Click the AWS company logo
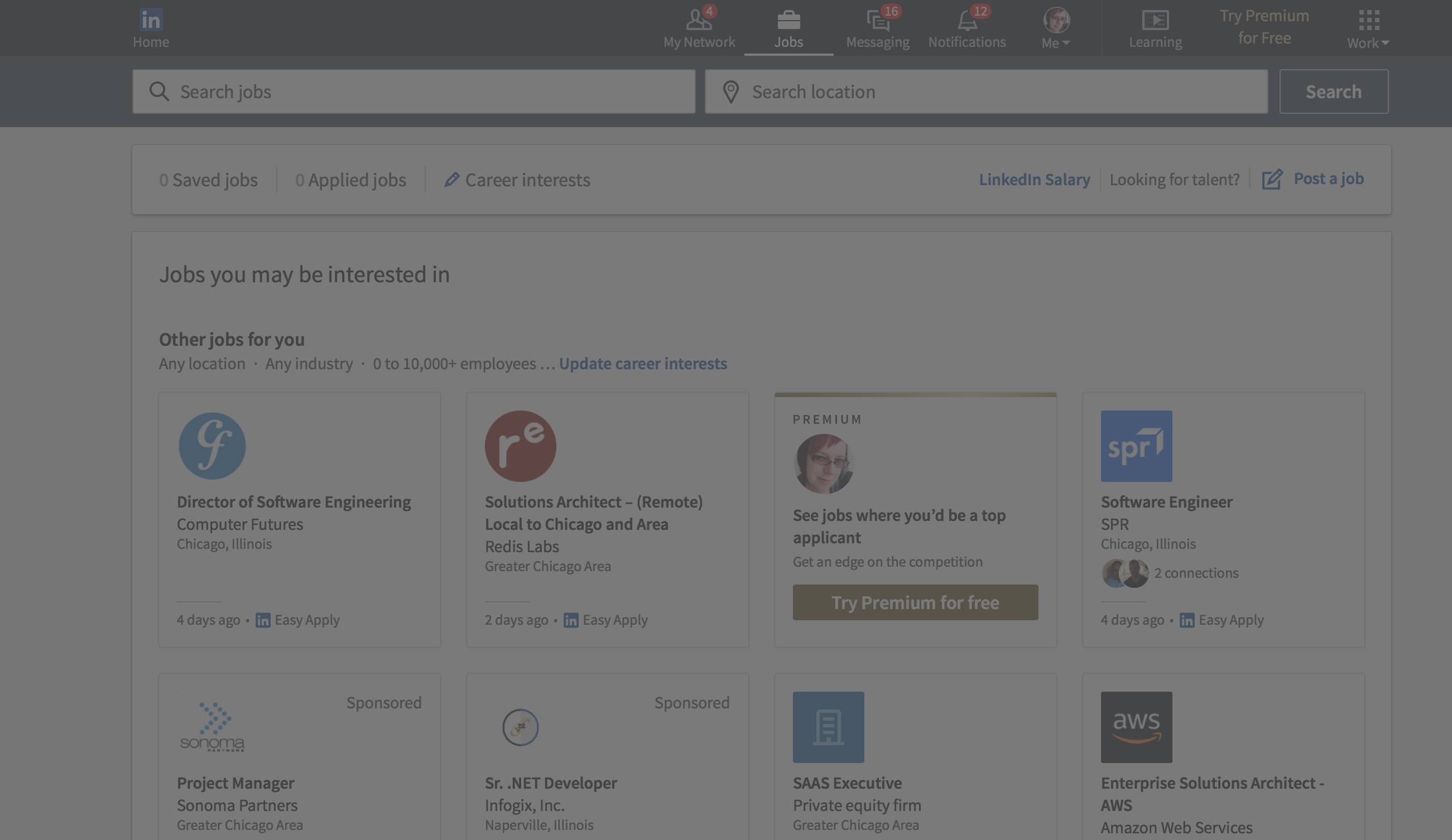This screenshot has height=840, width=1452. coord(1136,727)
